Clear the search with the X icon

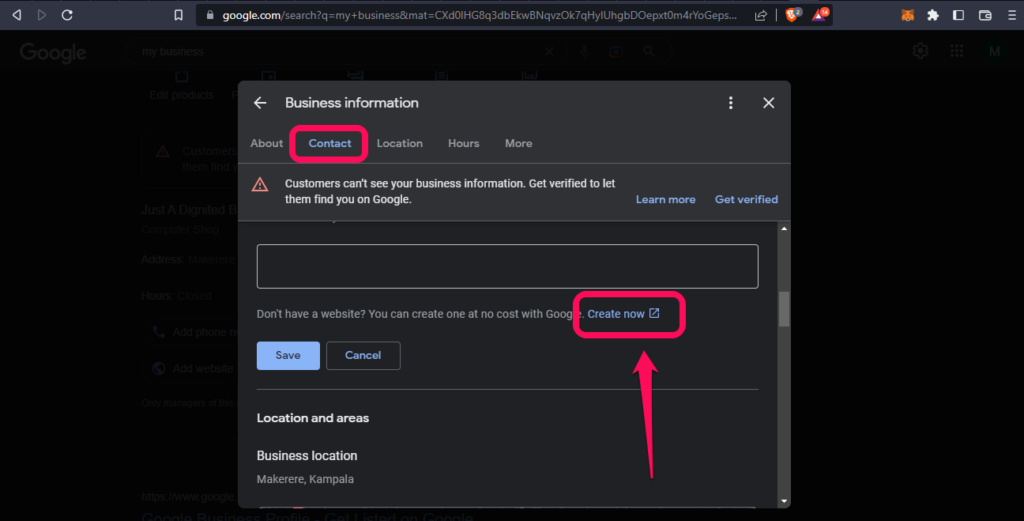549,52
